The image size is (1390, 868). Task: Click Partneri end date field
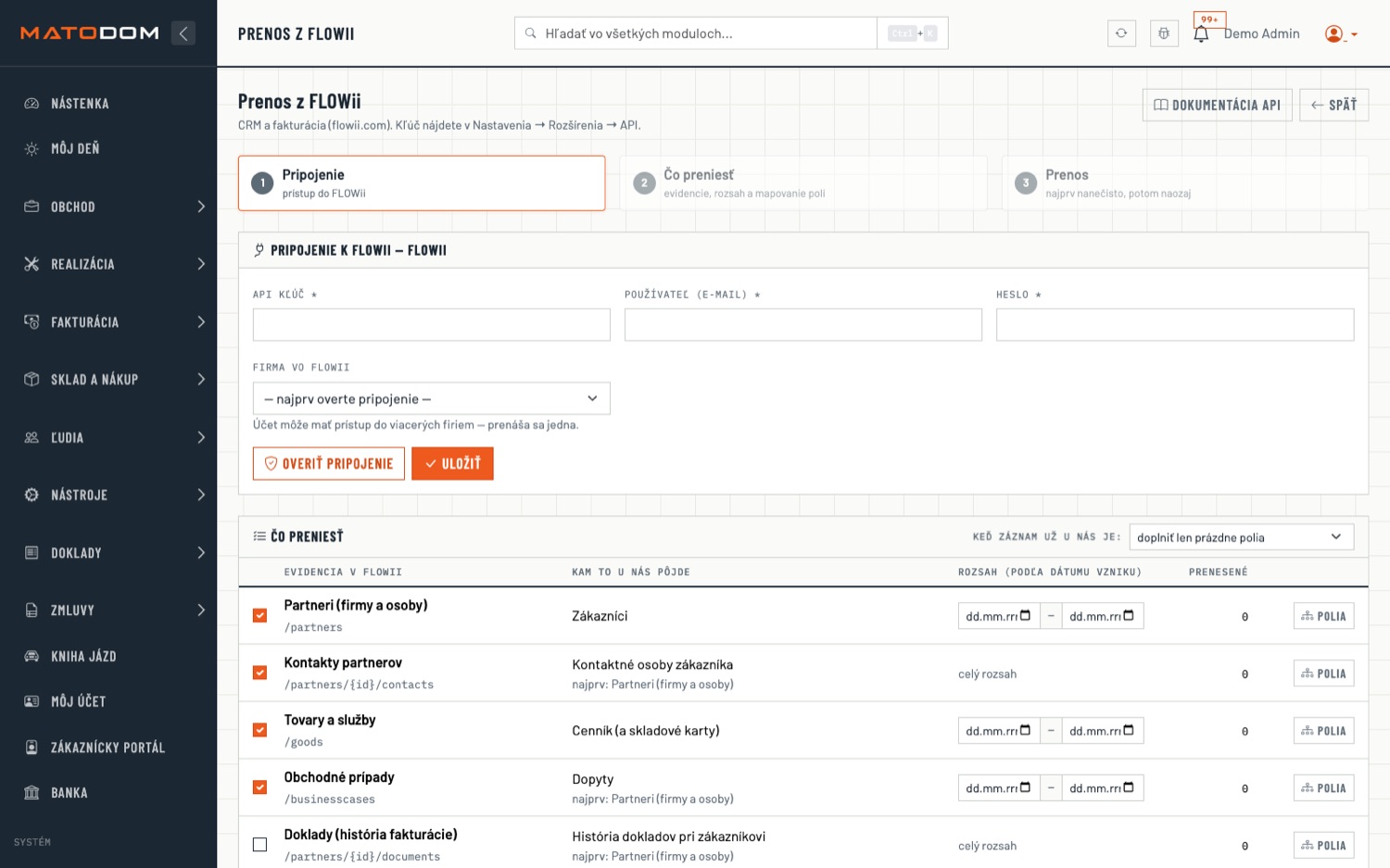coord(1102,616)
